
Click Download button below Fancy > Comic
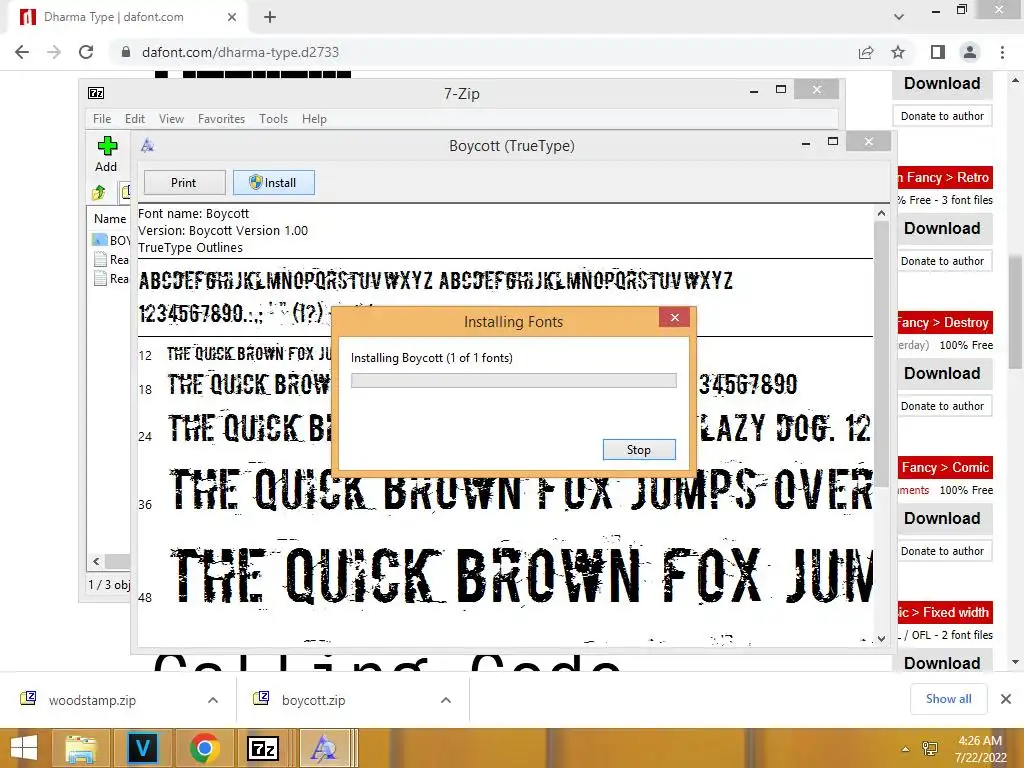click(942, 519)
